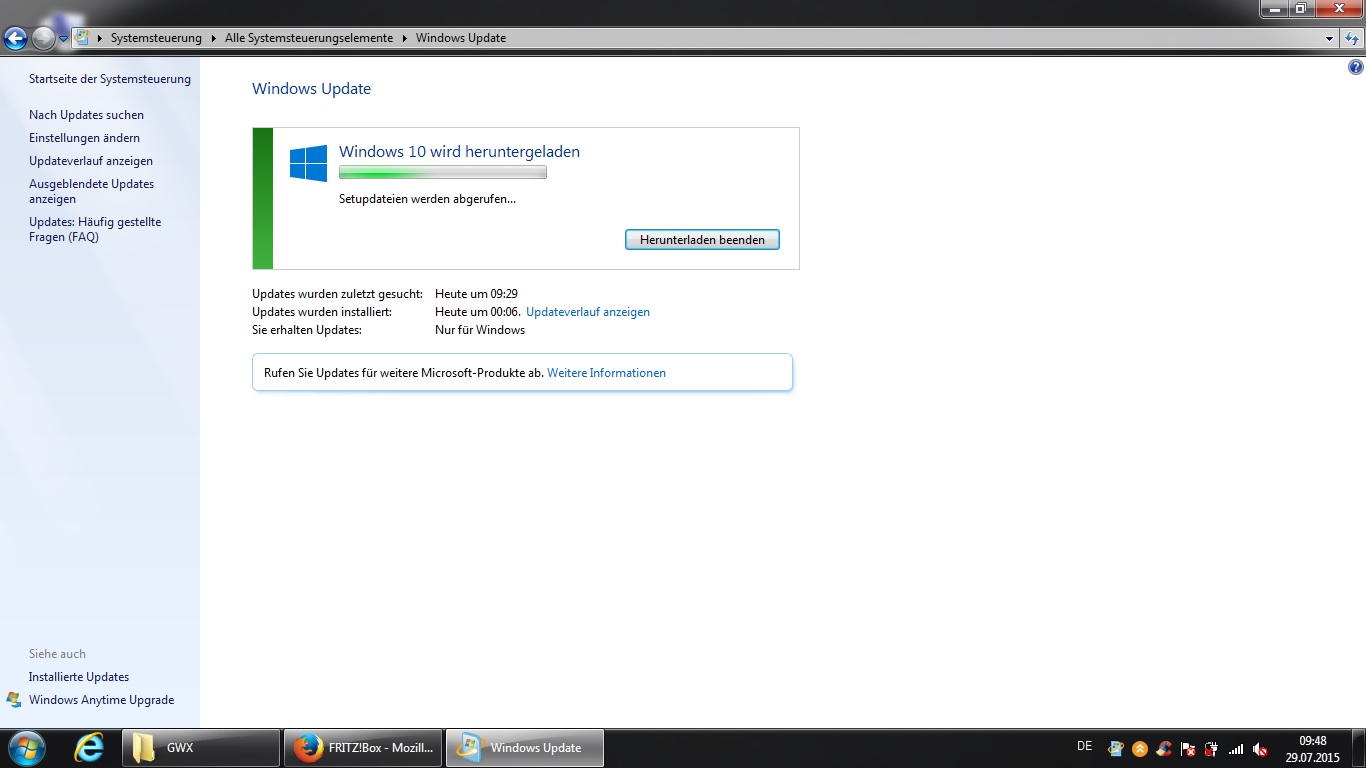Image resolution: width=1366 pixels, height=768 pixels.
Task: Open Updates: Häufig gestellte Fragen (FAQ)
Action: click(x=95, y=229)
